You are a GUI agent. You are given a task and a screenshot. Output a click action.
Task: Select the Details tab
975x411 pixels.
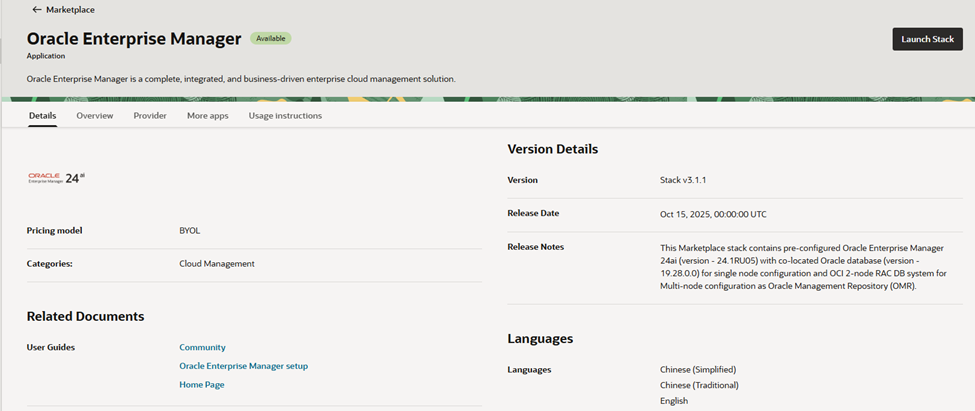point(42,116)
